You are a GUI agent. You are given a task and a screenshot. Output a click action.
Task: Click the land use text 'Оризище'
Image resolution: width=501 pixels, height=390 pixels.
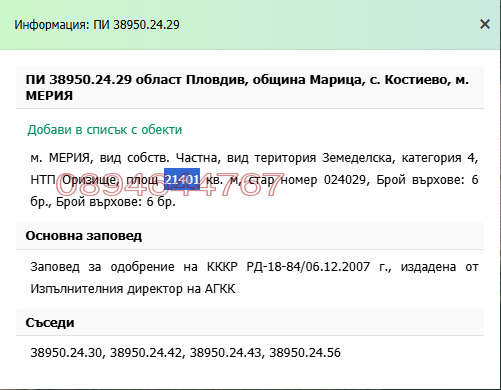click(89, 180)
